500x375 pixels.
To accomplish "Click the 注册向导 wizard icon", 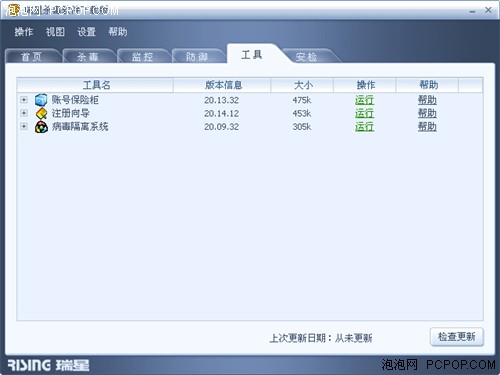I will click(x=41, y=113).
